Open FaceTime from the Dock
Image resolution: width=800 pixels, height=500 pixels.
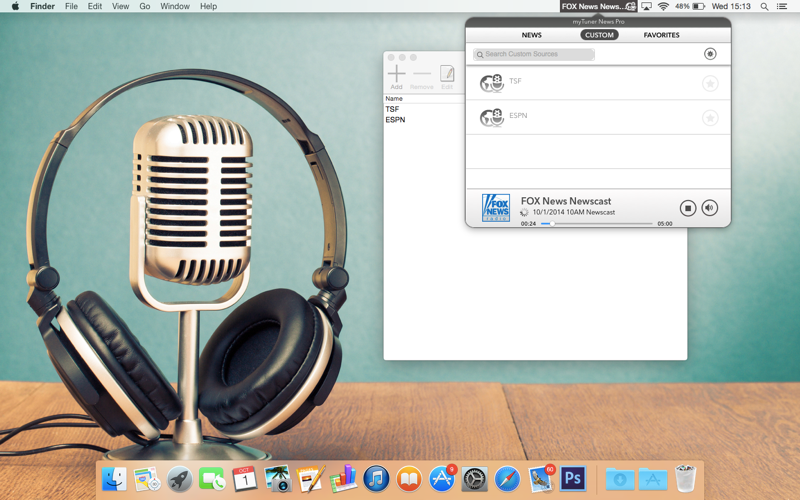212,479
